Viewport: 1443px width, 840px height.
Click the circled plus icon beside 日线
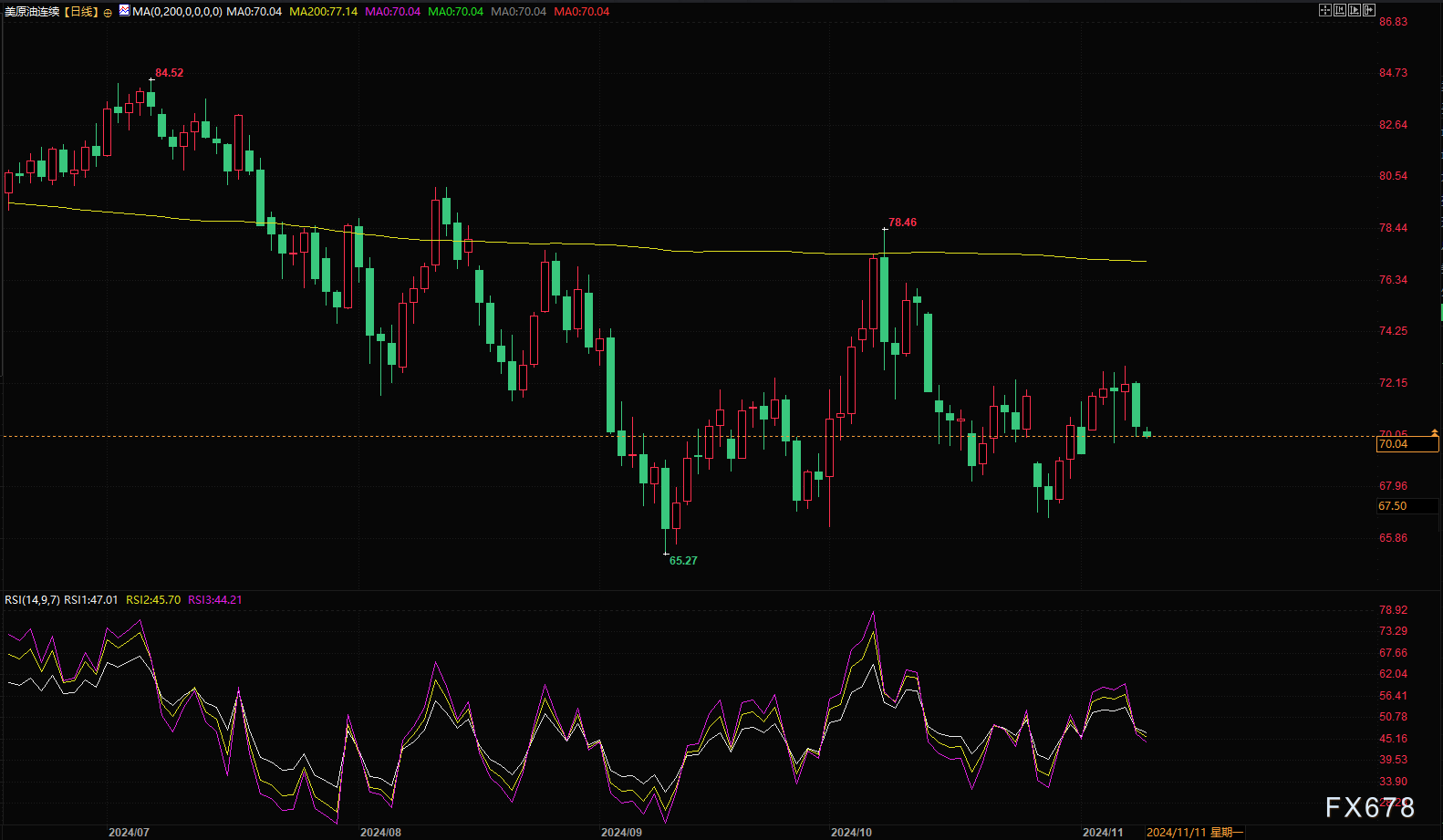(108, 13)
